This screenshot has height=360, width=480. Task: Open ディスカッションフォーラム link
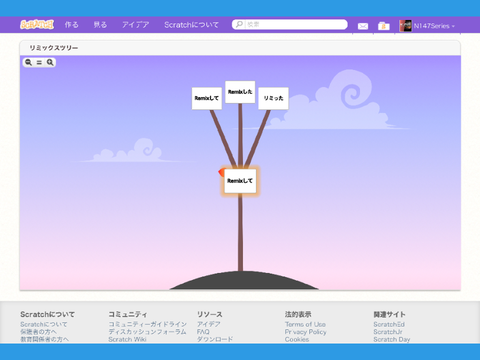coord(147,332)
